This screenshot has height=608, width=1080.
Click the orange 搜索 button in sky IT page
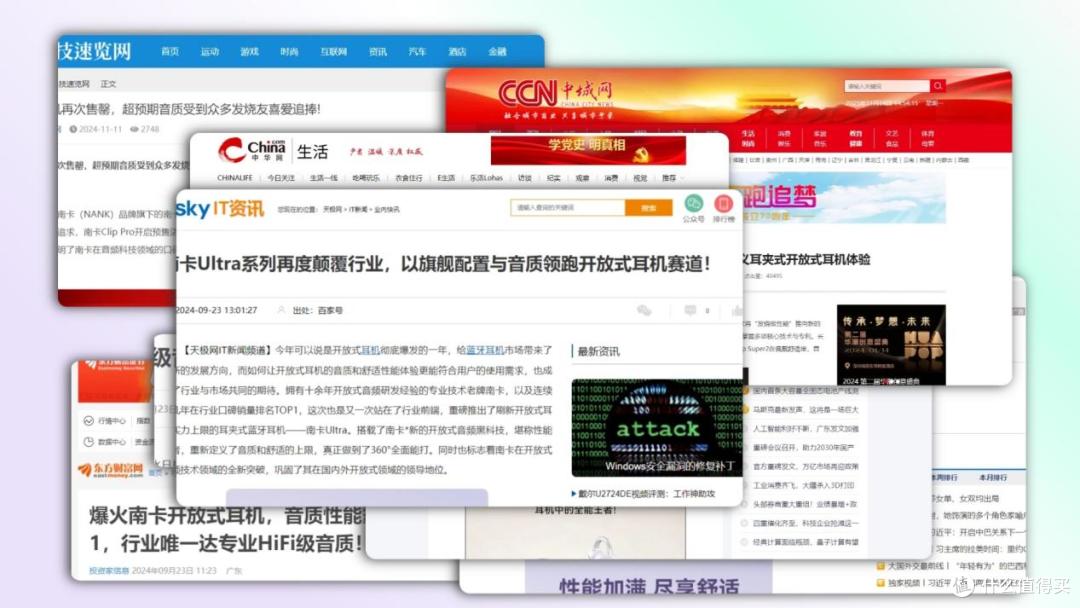click(648, 207)
